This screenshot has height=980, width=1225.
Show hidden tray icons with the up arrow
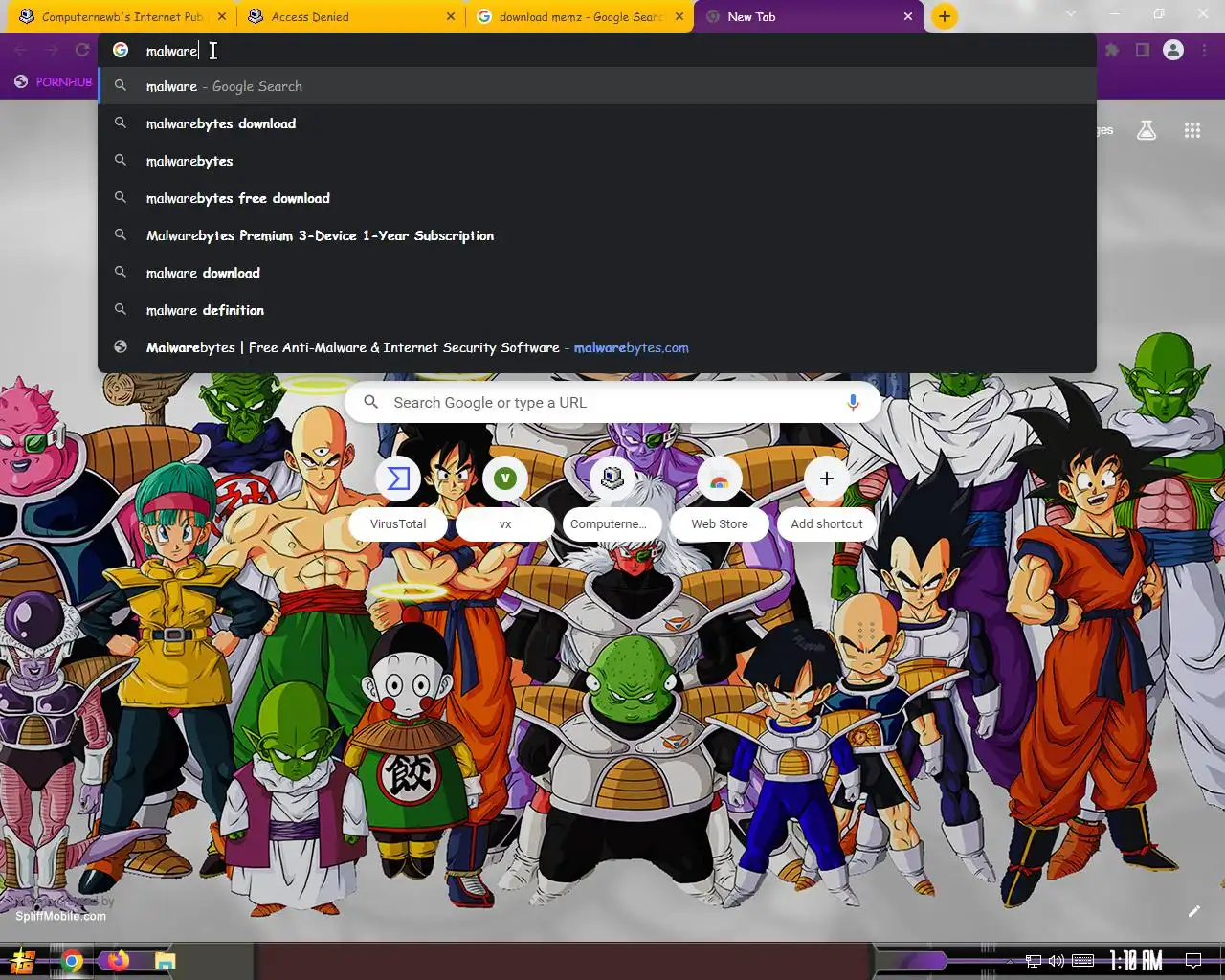coord(1011,961)
